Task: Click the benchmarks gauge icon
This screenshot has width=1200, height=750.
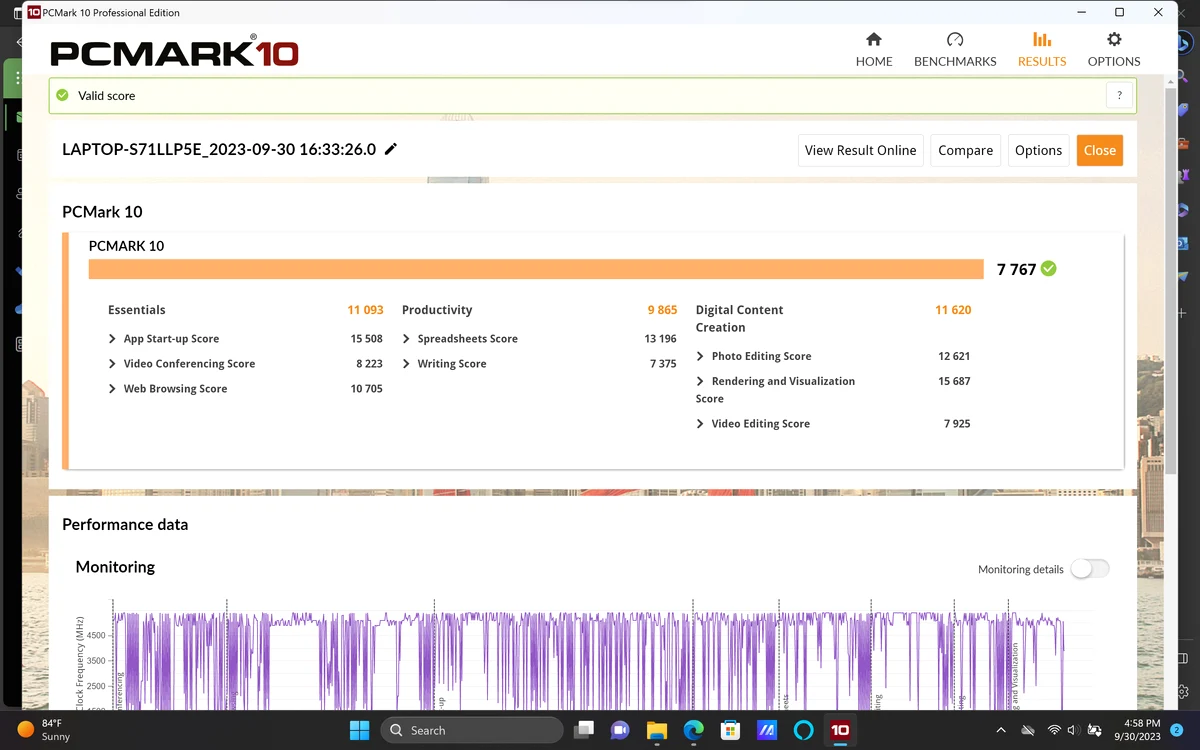Action: click(x=955, y=40)
